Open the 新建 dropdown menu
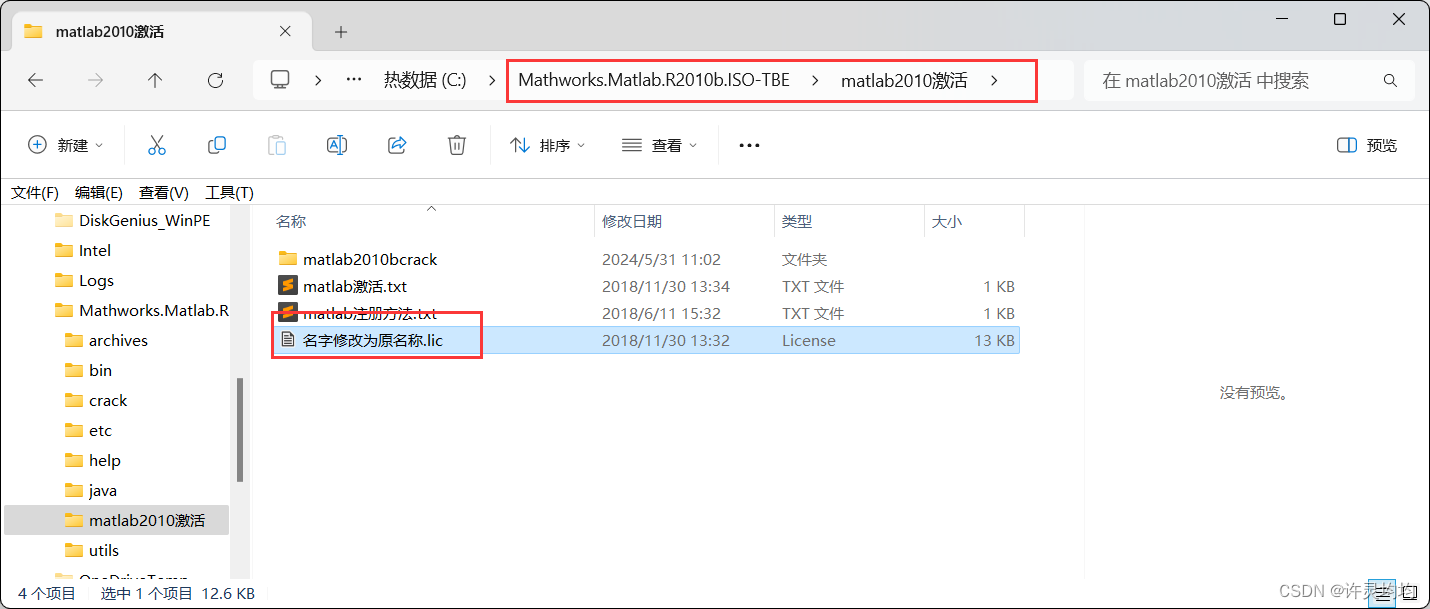The width and height of the screenshot is (1430, 609). tap(66, 145)
